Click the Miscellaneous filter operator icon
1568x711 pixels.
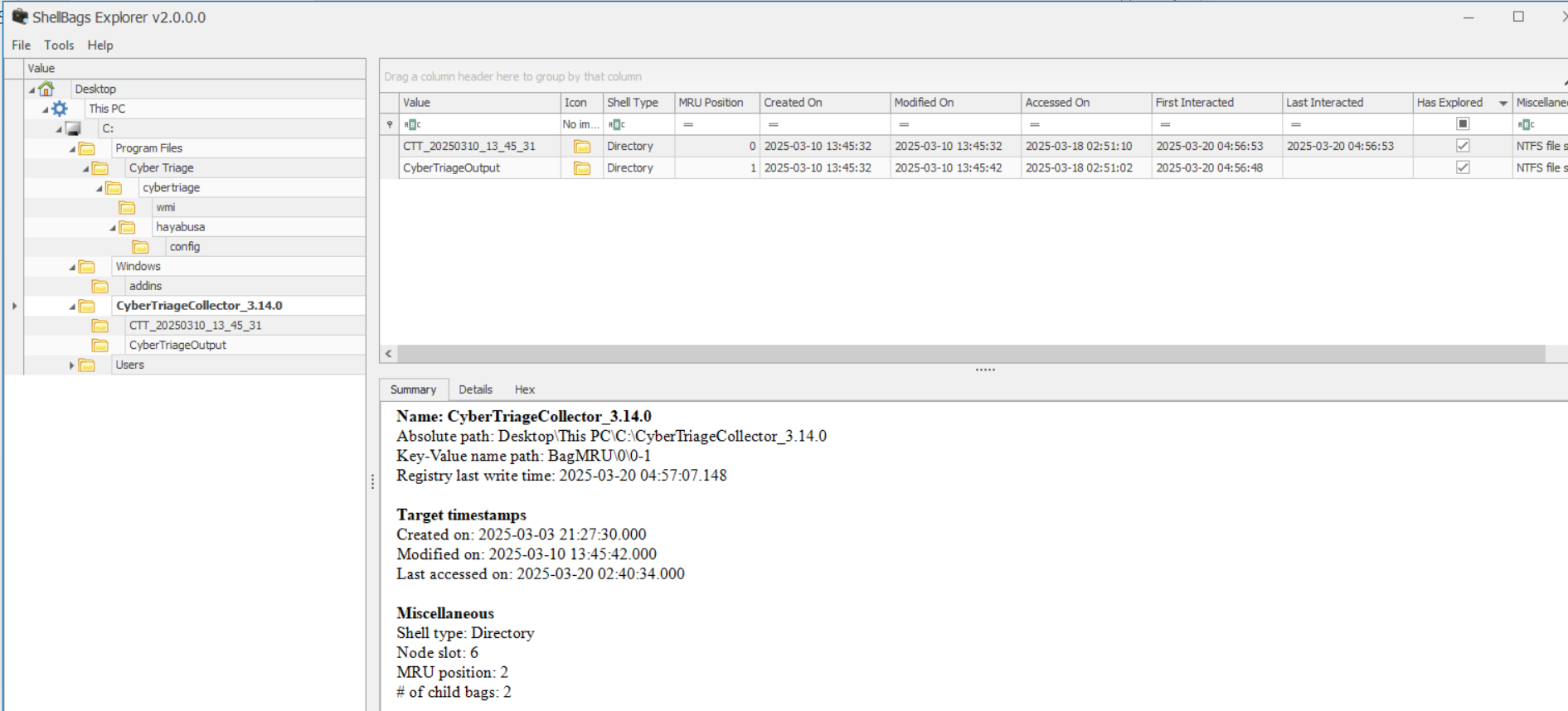click(x=1527, y=124)
